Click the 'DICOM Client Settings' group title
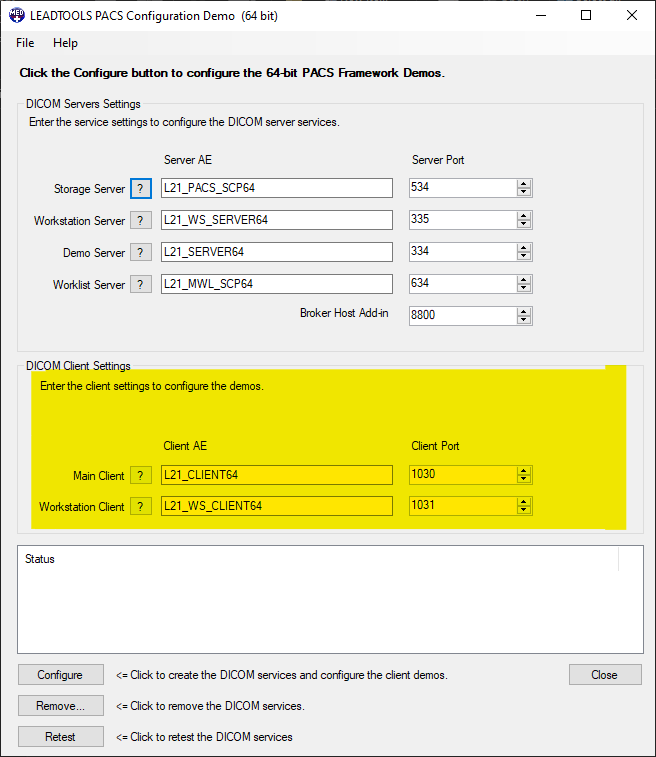656x757 pixels. pyautogui.click(x=78, y=366)
